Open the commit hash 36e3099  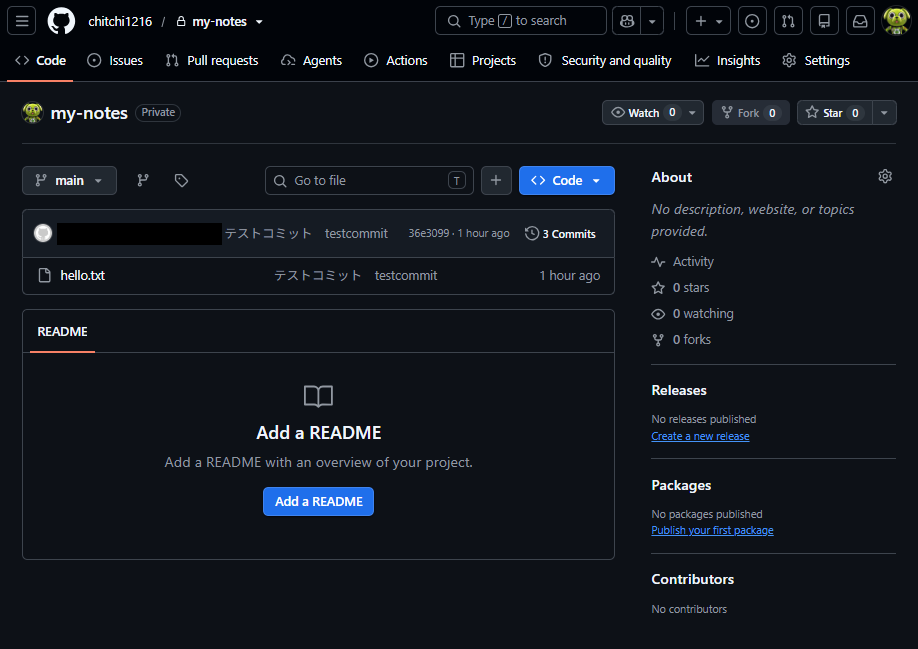(x=429, y=233)
